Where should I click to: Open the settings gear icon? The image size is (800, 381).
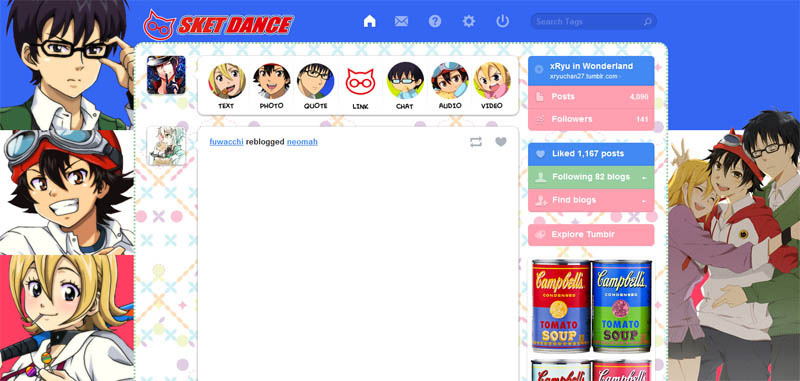pos(468,21)
